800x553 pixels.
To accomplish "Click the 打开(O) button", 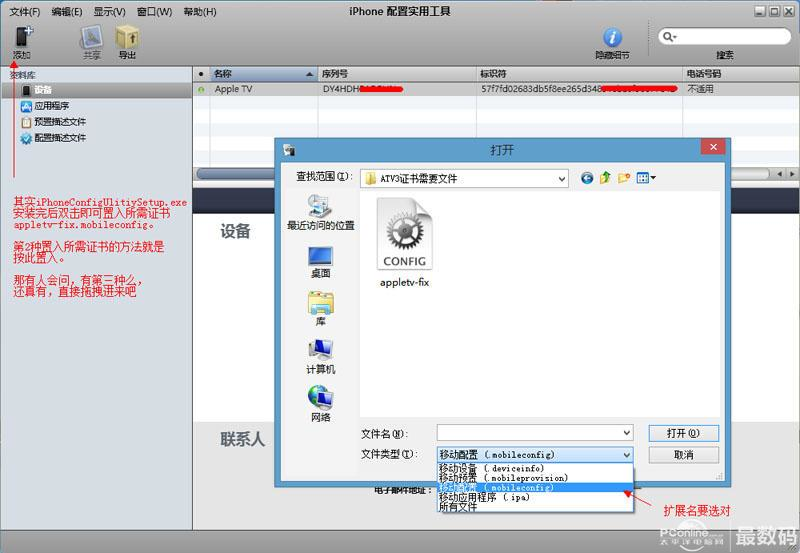I will coord(684,433).
